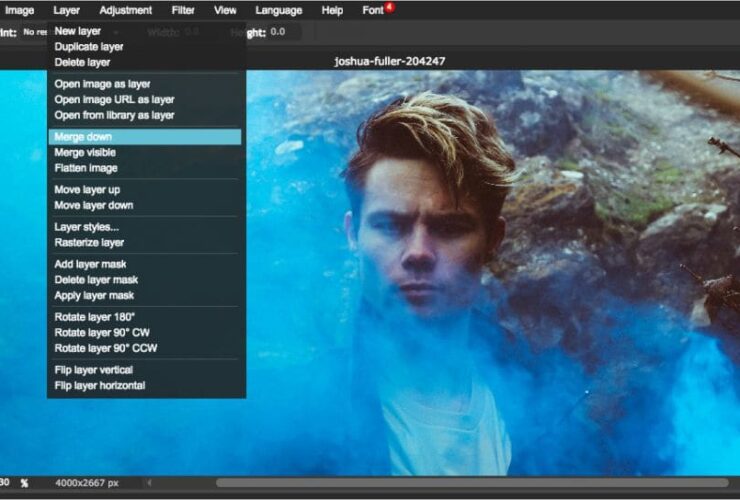Select Add layer mask

[144, 264]
